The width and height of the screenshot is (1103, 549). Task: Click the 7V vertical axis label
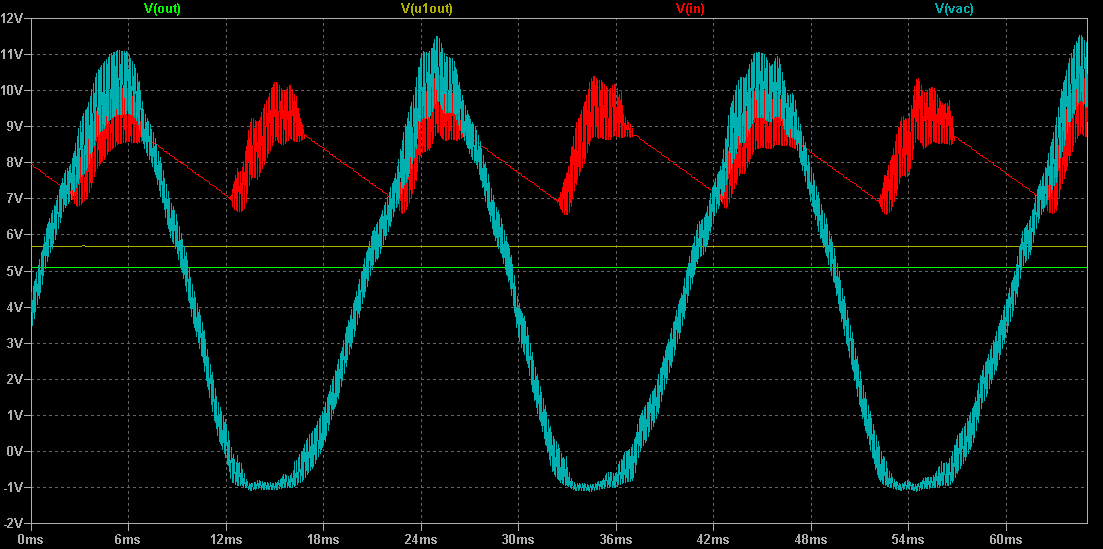16,198
